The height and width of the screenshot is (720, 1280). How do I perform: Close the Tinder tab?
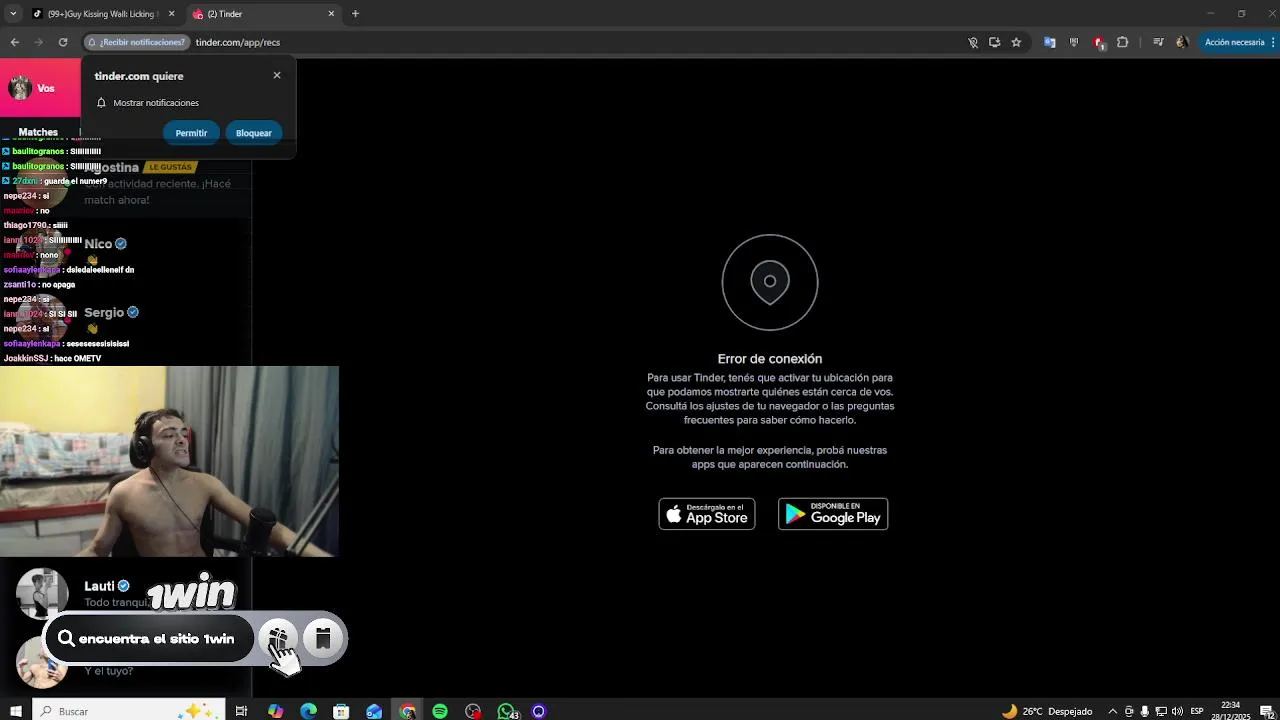(331, 14)
